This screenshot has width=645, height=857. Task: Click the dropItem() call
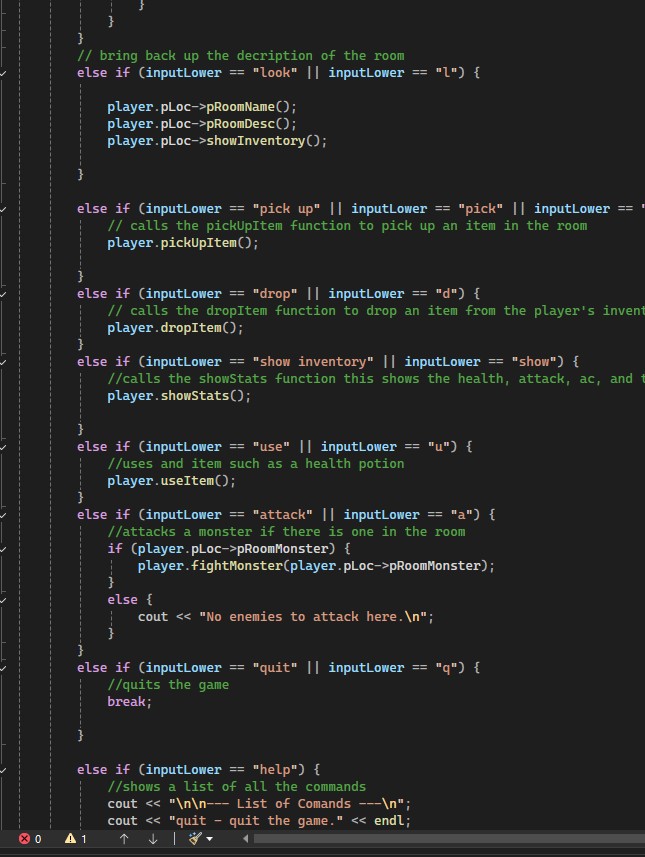pyautogui.click(x=198, y=328)
